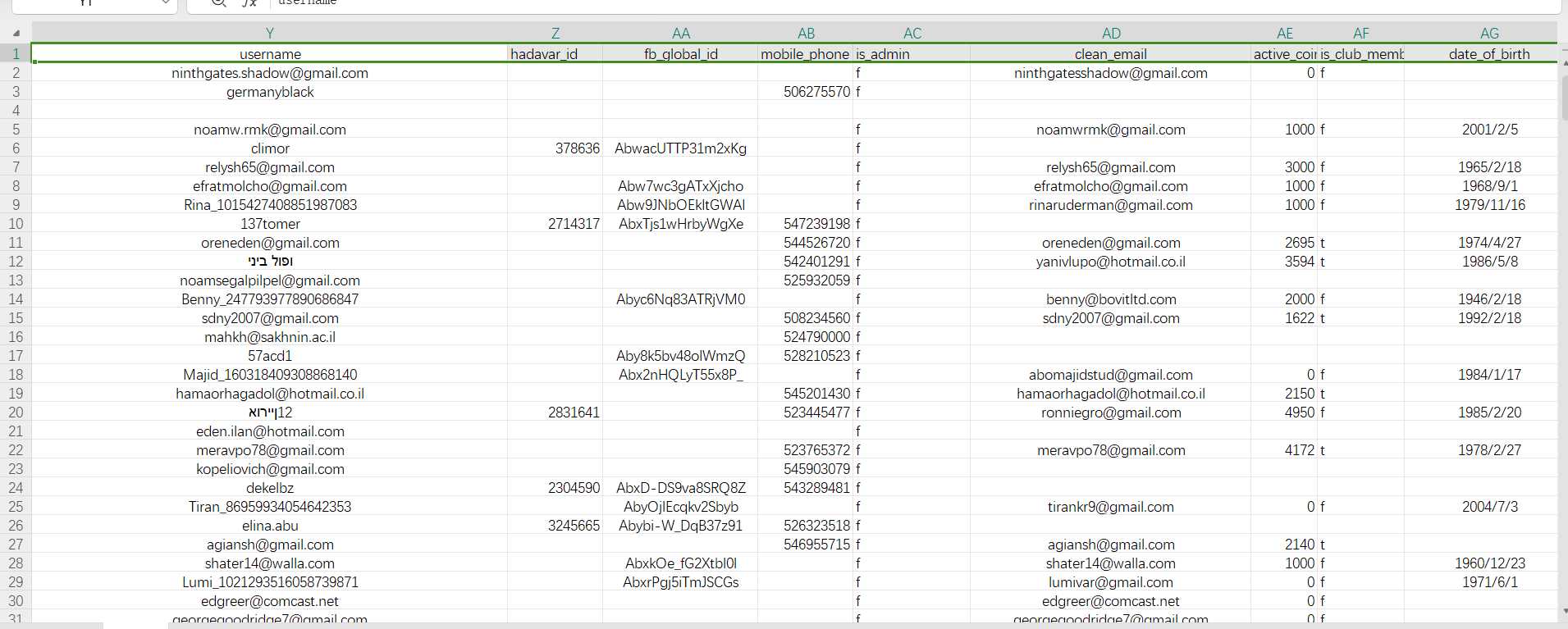The image size is (1568, 629).
Task: Select the benny@bovitltd.com cell
Action: click(1111, 299)
